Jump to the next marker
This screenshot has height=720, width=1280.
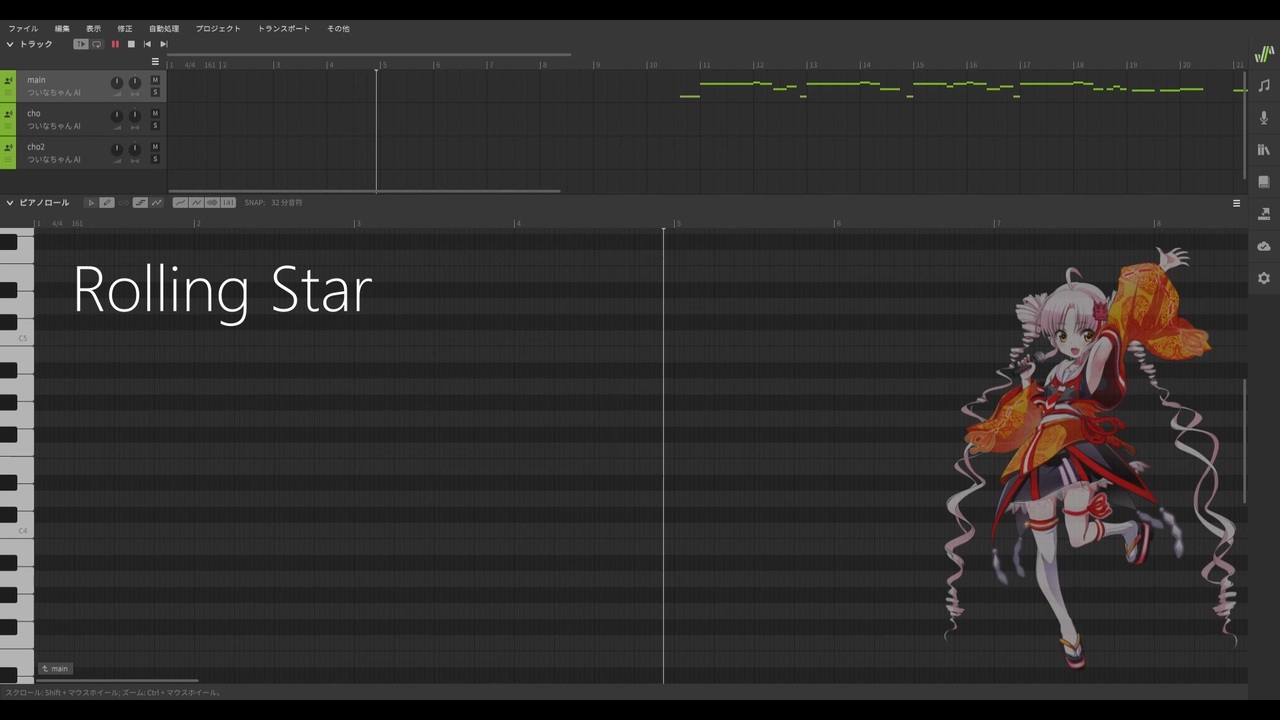pyautogui.click(x=164, y=44)
